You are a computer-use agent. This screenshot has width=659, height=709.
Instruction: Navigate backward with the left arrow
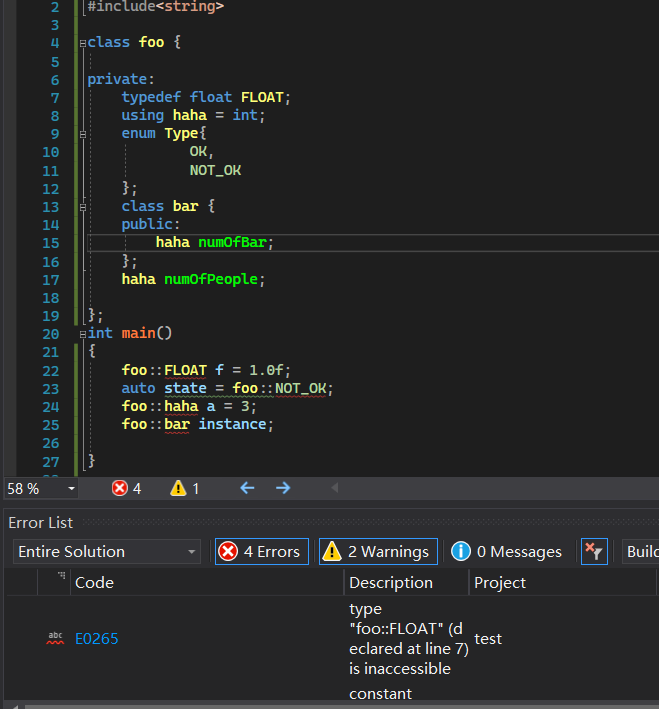point(247,488)
